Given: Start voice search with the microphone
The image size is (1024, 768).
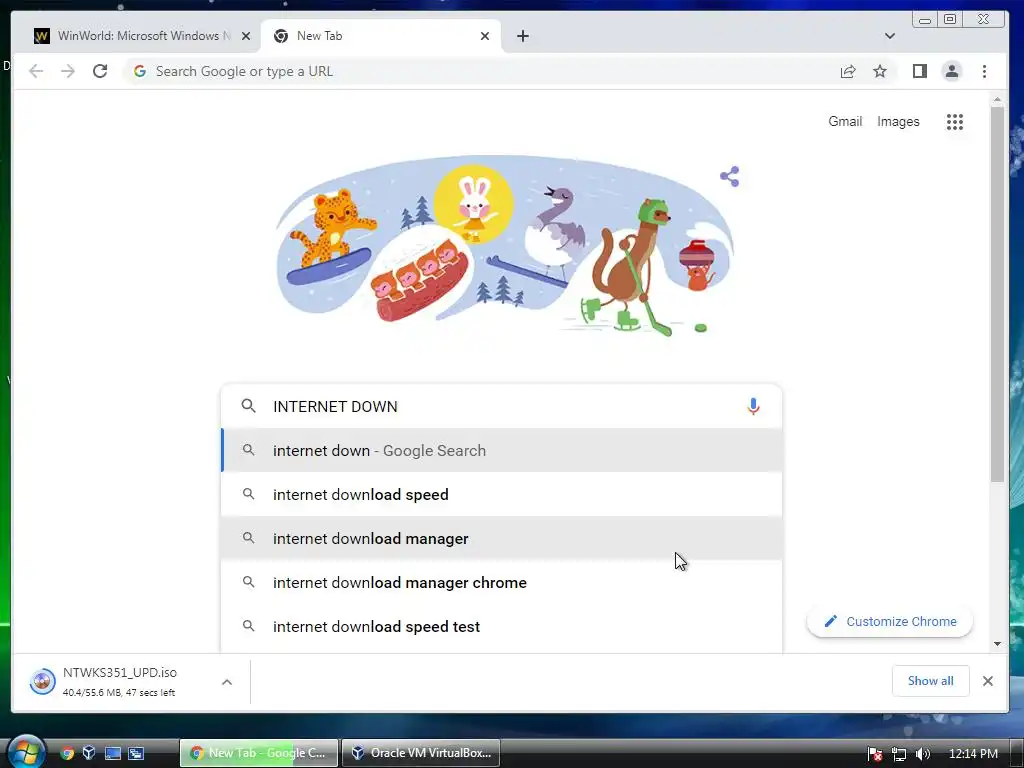Looking at the screenshot, I should [753, 406].
